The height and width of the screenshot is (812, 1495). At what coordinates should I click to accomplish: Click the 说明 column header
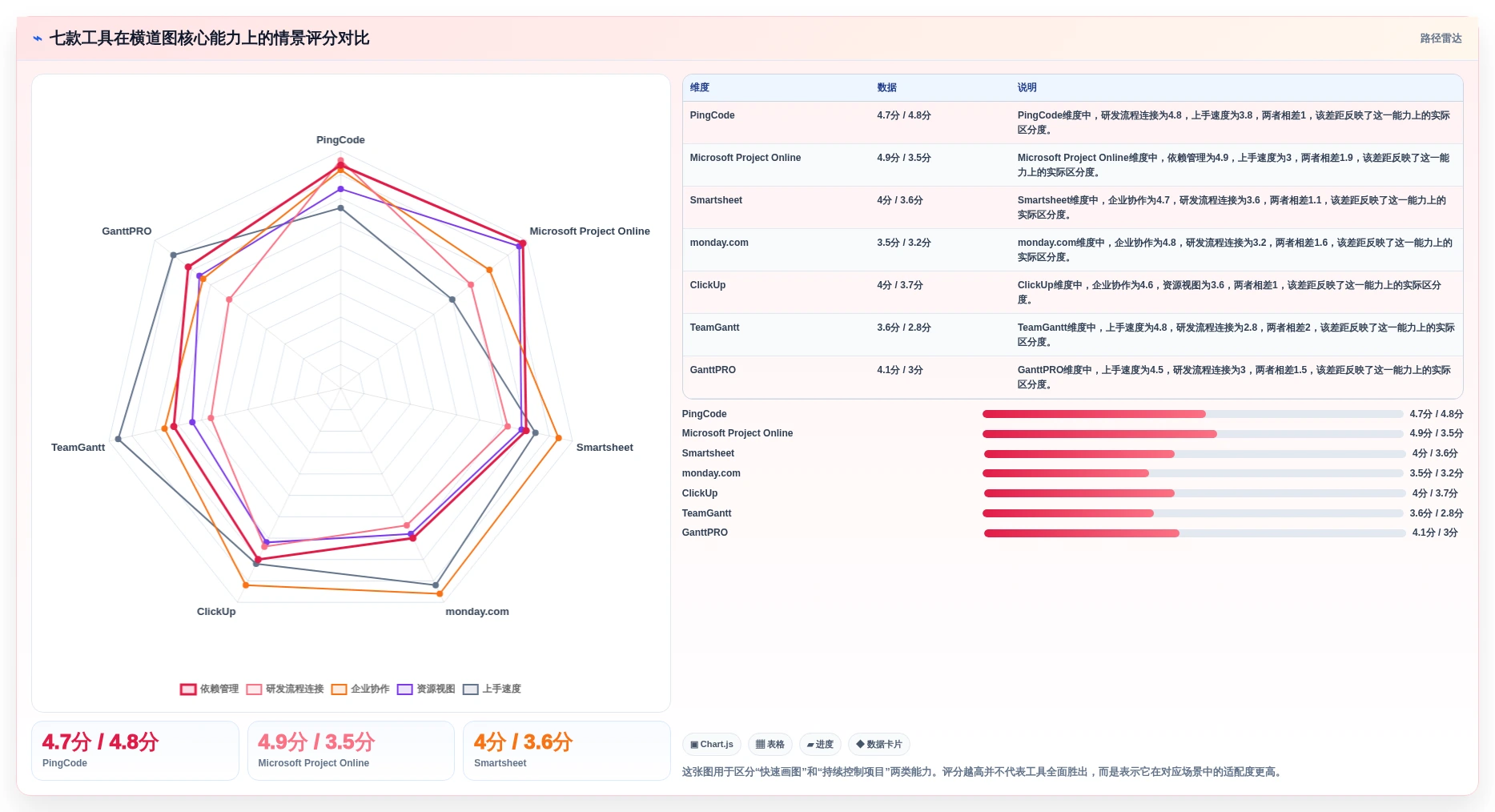pos(1027,87)
